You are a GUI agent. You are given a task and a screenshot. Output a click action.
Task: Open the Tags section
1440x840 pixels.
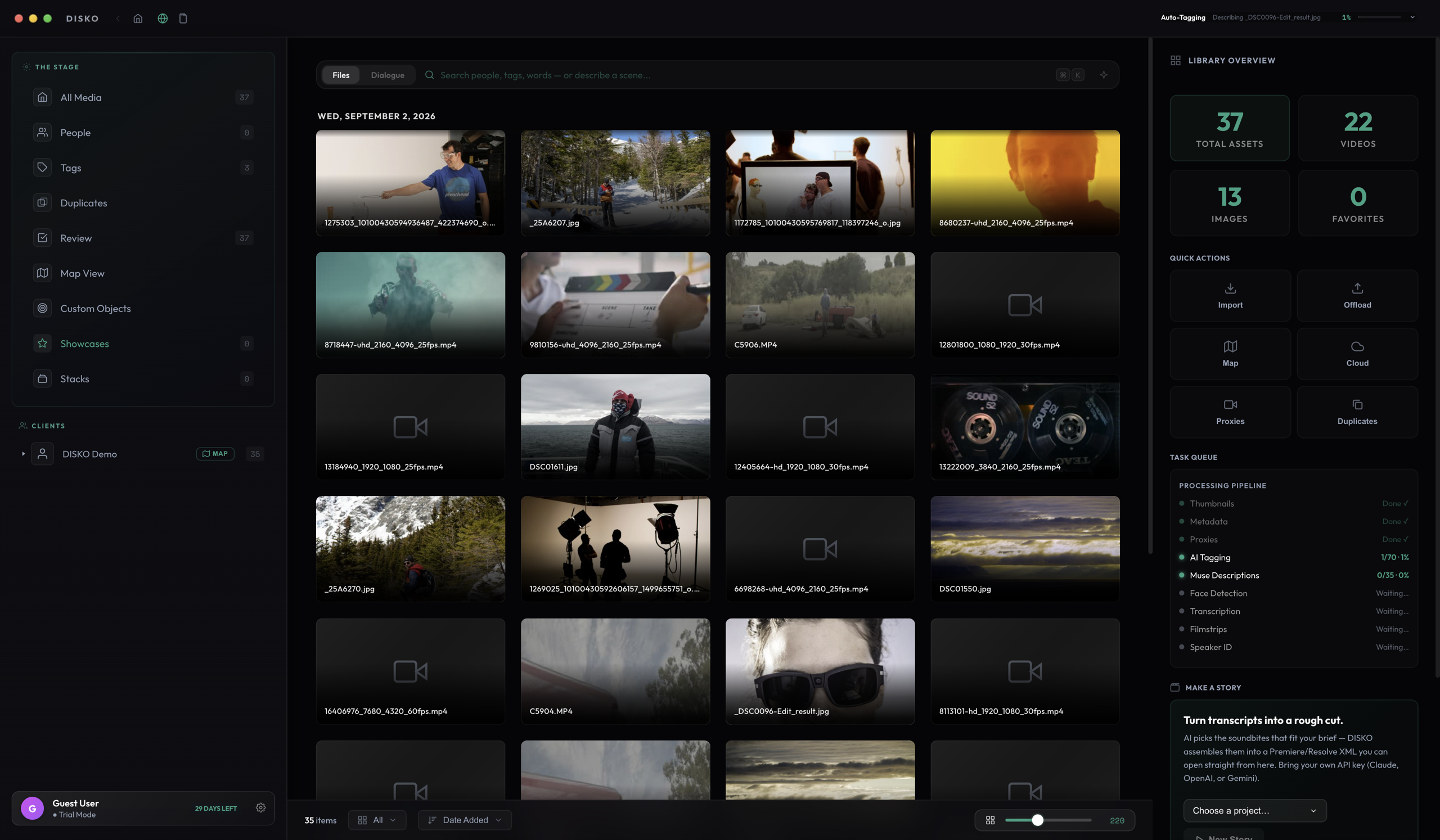(143, 168)
